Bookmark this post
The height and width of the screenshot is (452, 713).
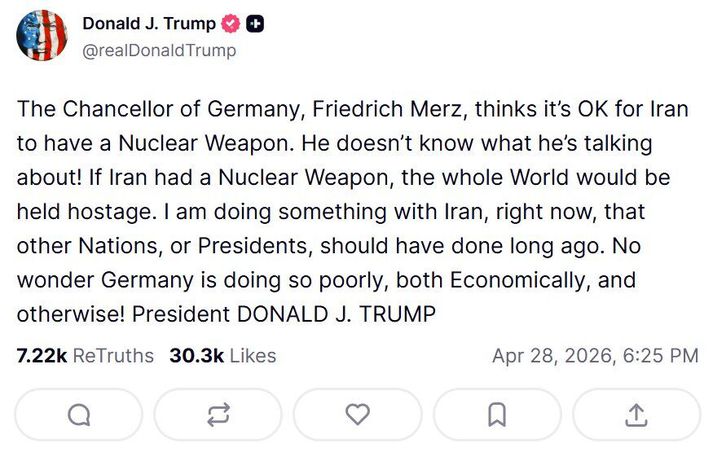pyautogui.click(x=496, y=414)
